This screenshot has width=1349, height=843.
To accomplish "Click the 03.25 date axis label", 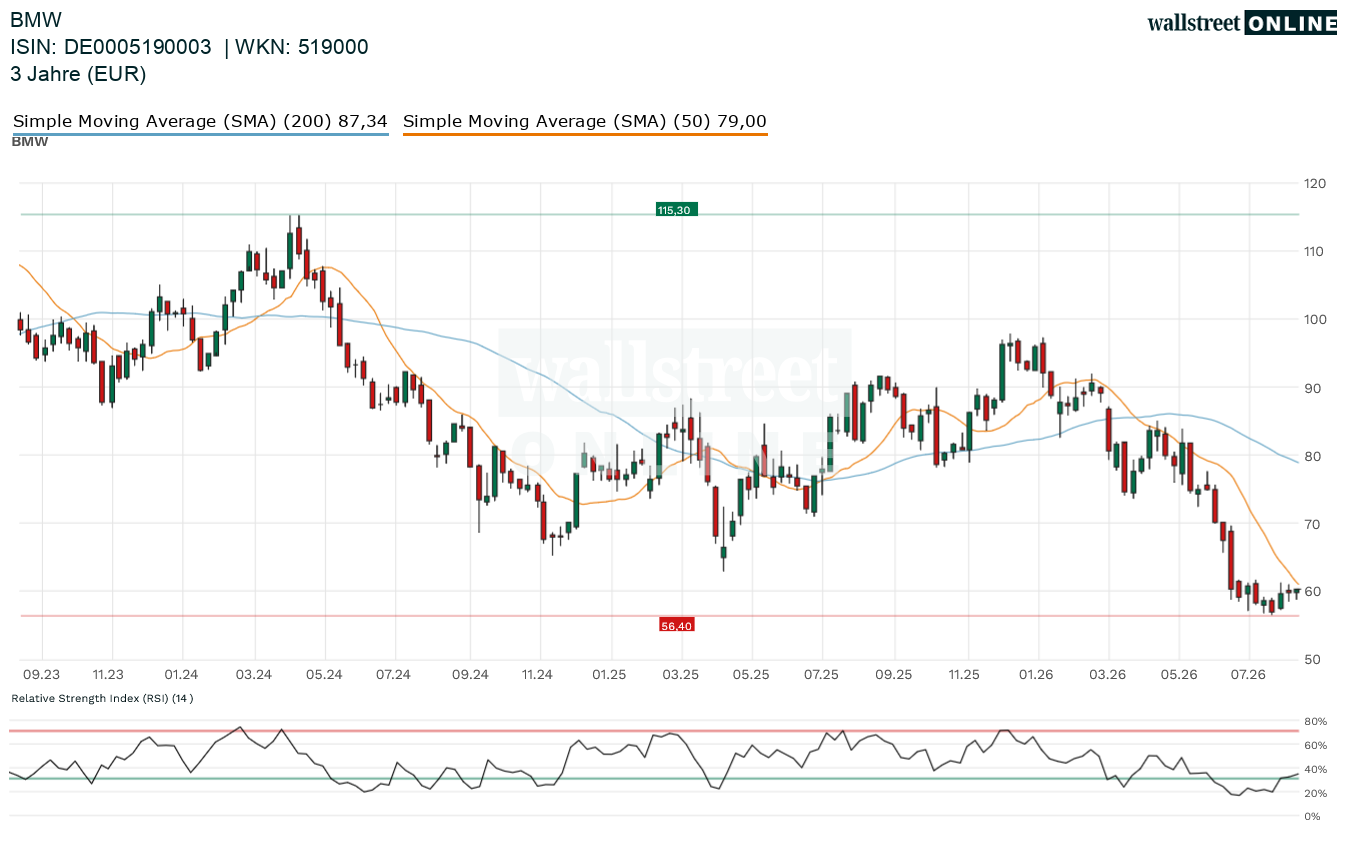I will coord(680,675).
